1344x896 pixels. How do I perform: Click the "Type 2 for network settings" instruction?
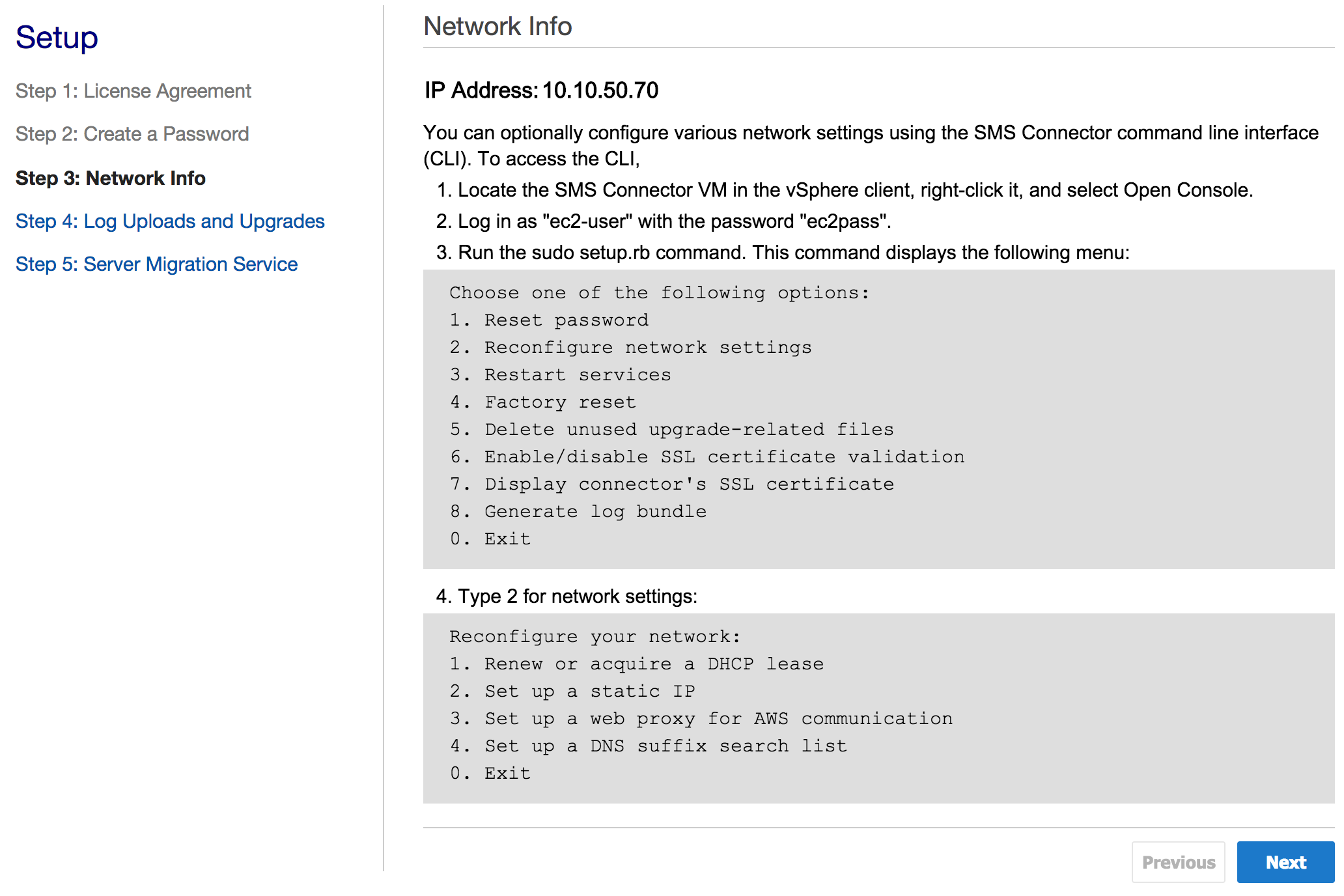(567, 596)
